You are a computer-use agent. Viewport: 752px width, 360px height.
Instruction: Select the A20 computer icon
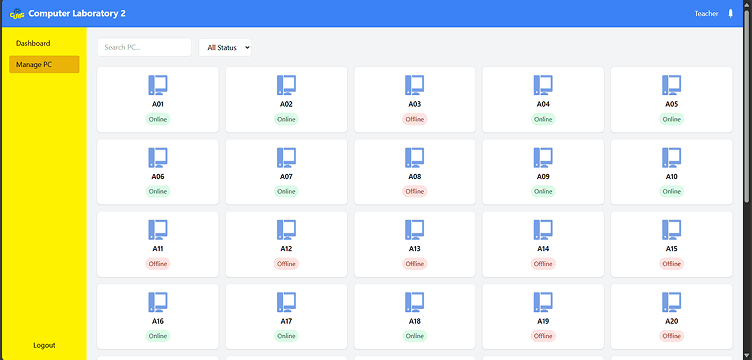(671, 302)
